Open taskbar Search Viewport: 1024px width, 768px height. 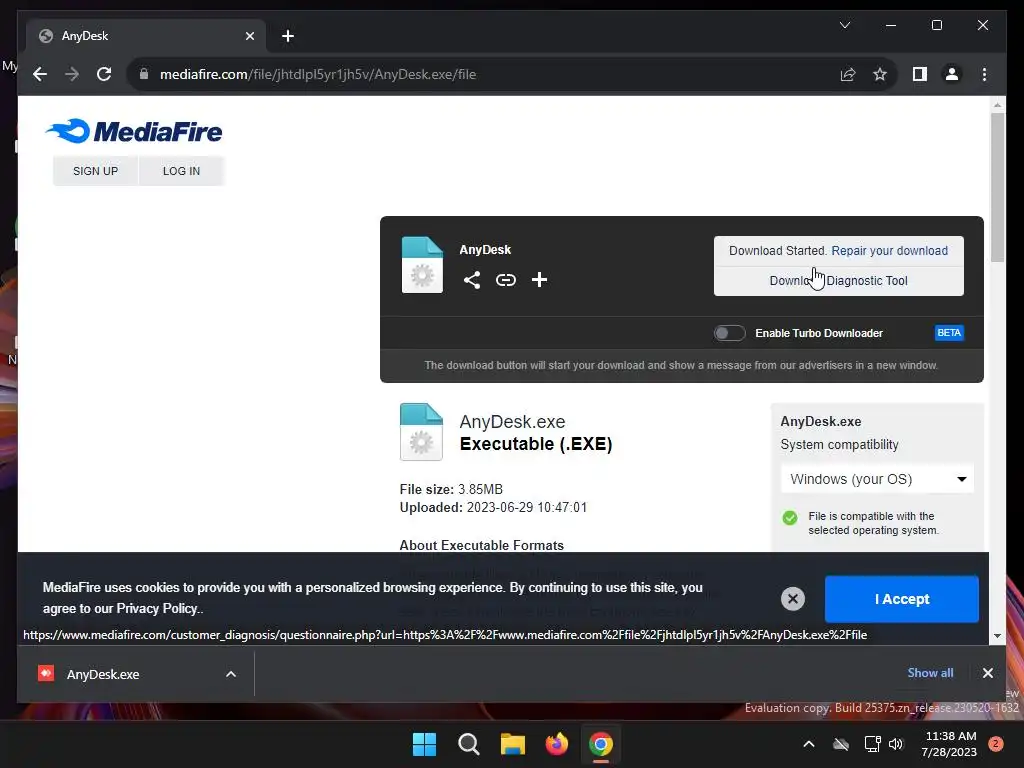tap(469, 744)
